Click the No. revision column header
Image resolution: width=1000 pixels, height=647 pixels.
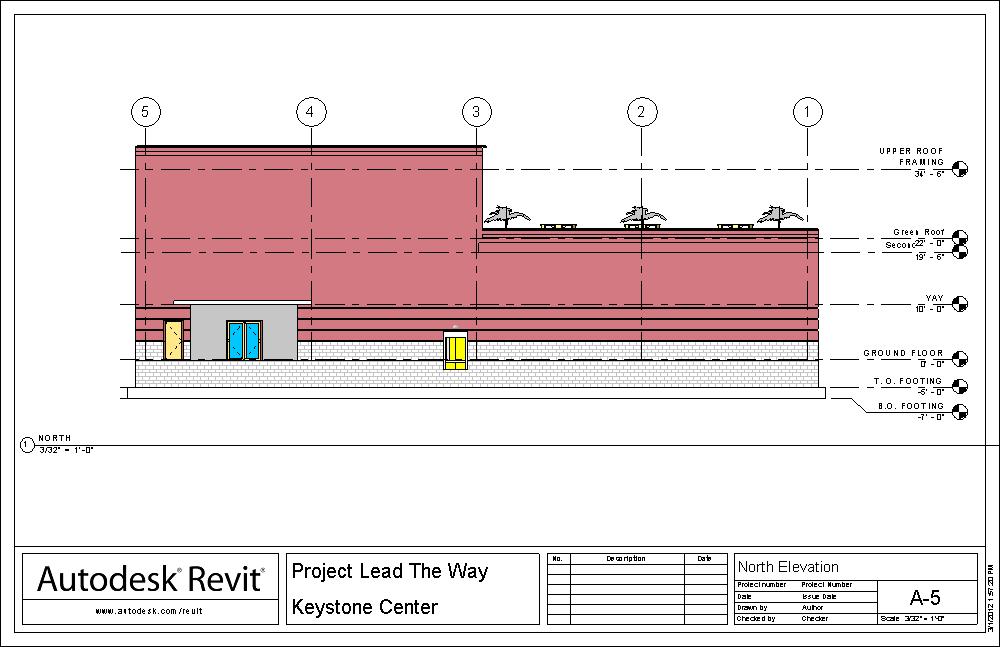tap(557, 559)
